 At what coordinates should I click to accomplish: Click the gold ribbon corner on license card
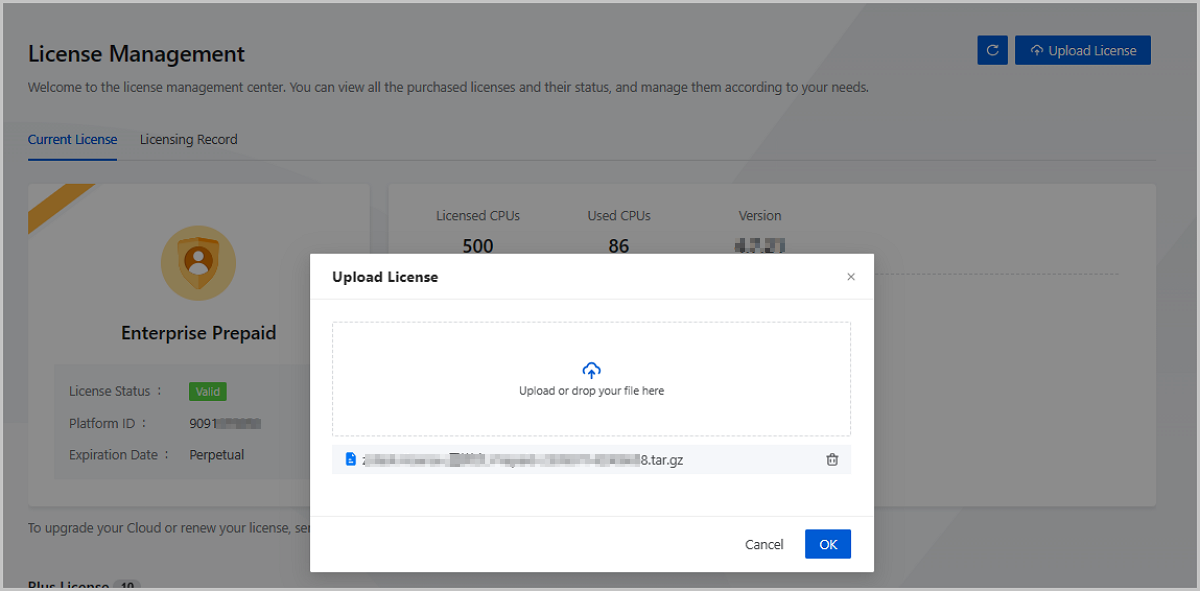(x=56, y=205)
